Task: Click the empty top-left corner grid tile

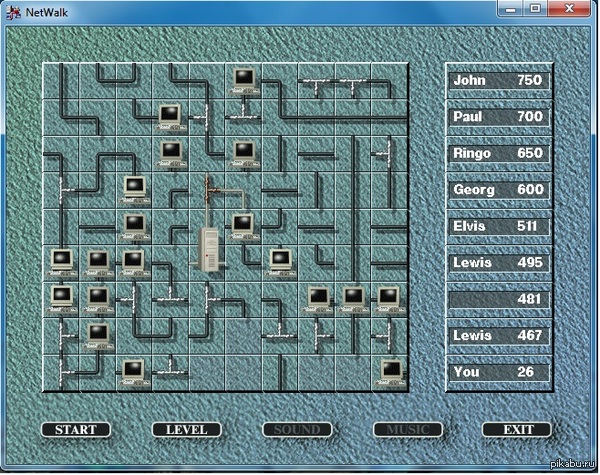Action: (60, 79)
